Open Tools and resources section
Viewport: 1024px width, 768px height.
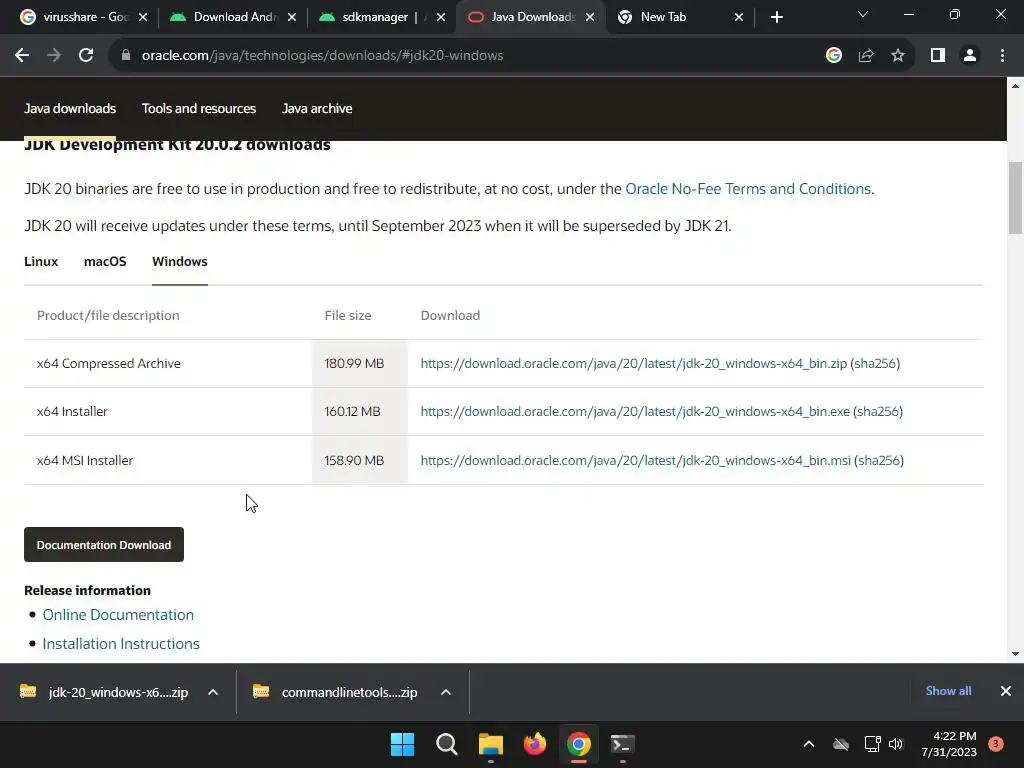pyautogui.click(x=199, y=108)
